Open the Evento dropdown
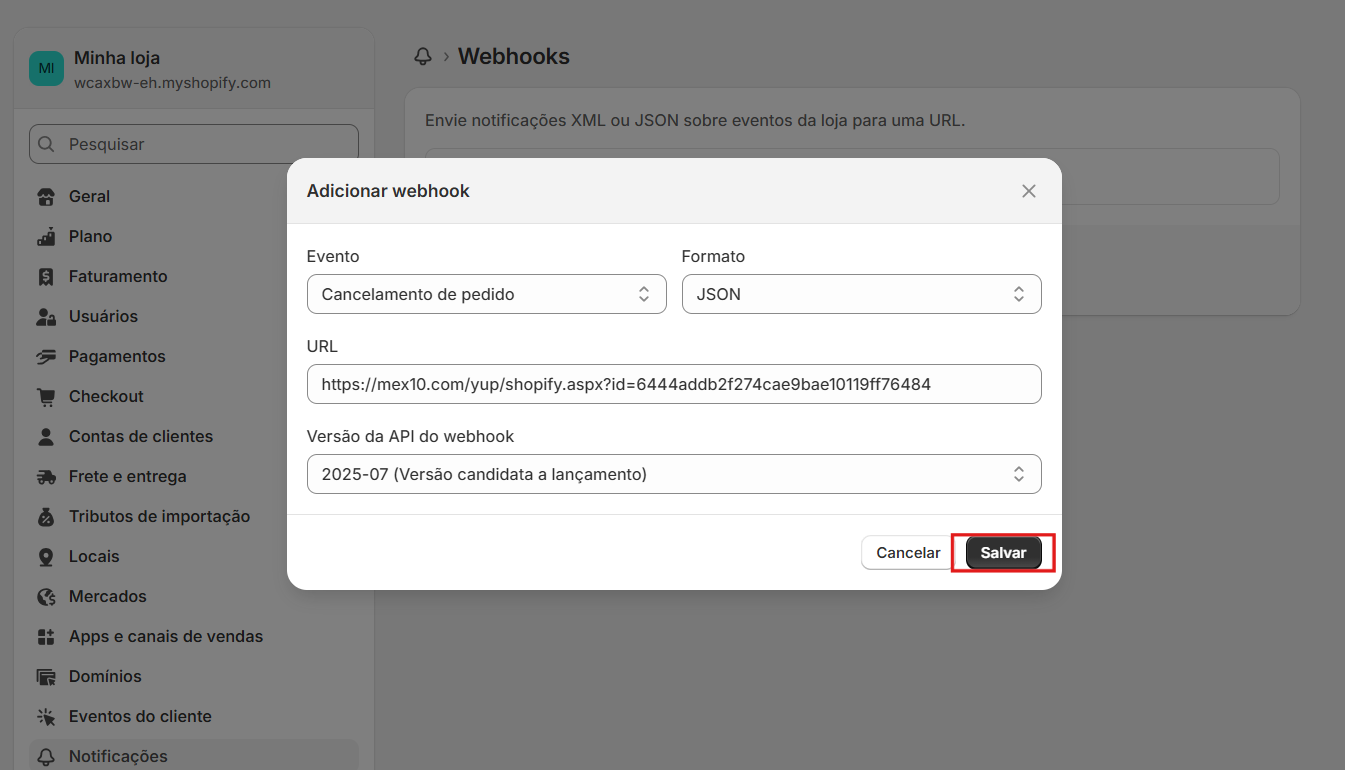This screenshot has height=770, width=1345. pos(486,294)
